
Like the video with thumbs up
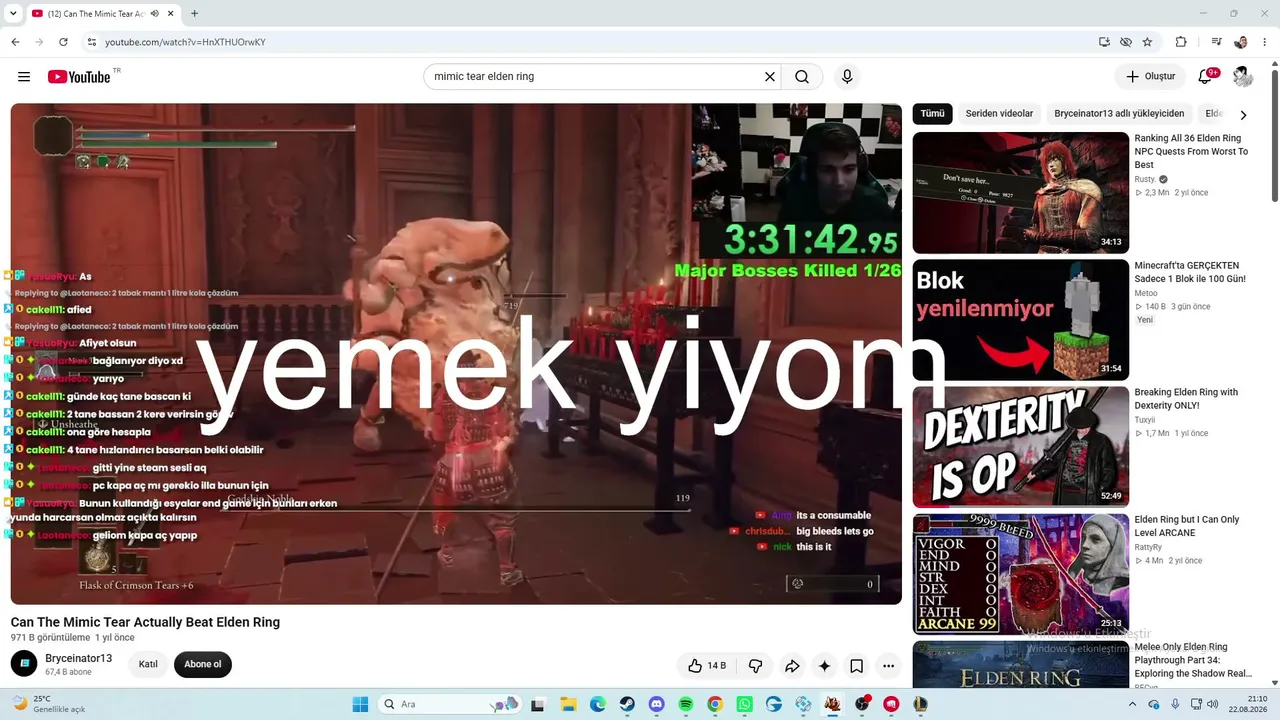(707, 666)
